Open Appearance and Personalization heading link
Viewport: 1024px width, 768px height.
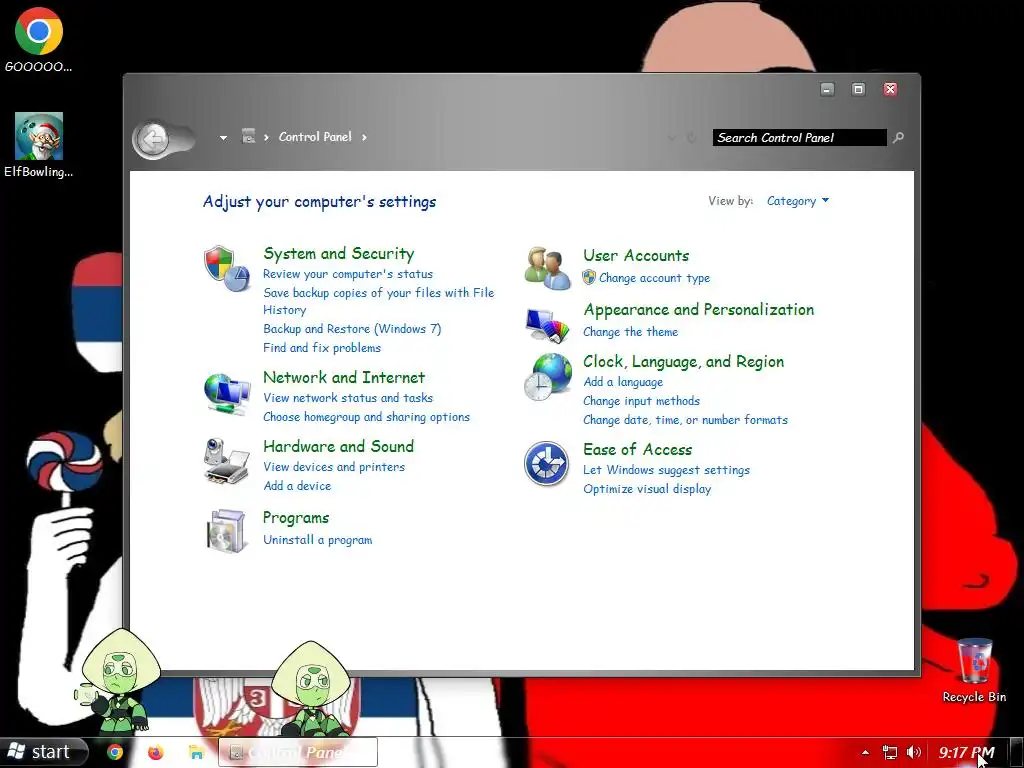pyautogui.click(x=698, y=310)
